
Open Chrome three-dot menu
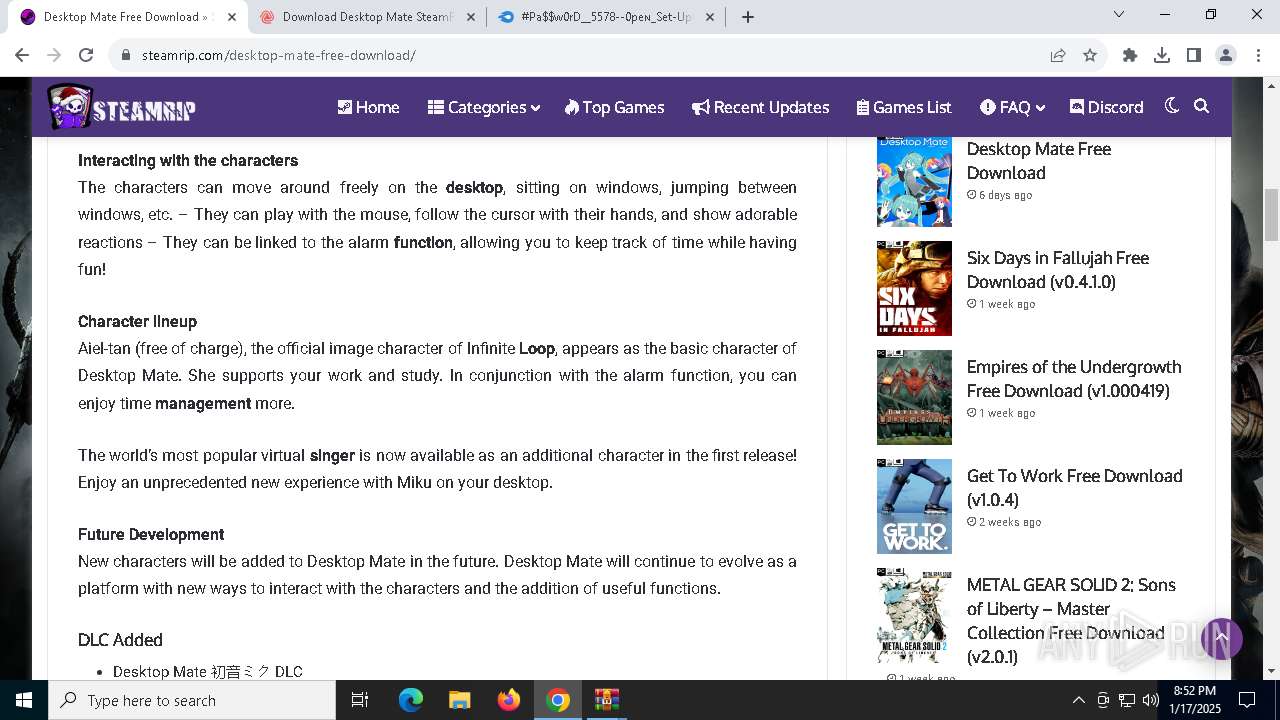click(x=1257, y=55)
